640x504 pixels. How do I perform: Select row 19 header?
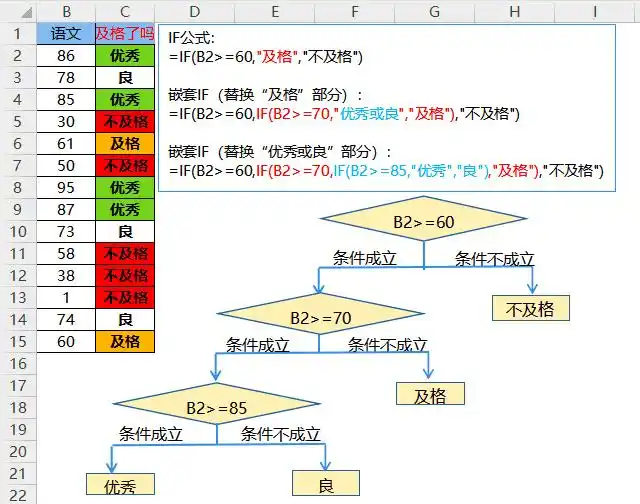tap(18, 430)
